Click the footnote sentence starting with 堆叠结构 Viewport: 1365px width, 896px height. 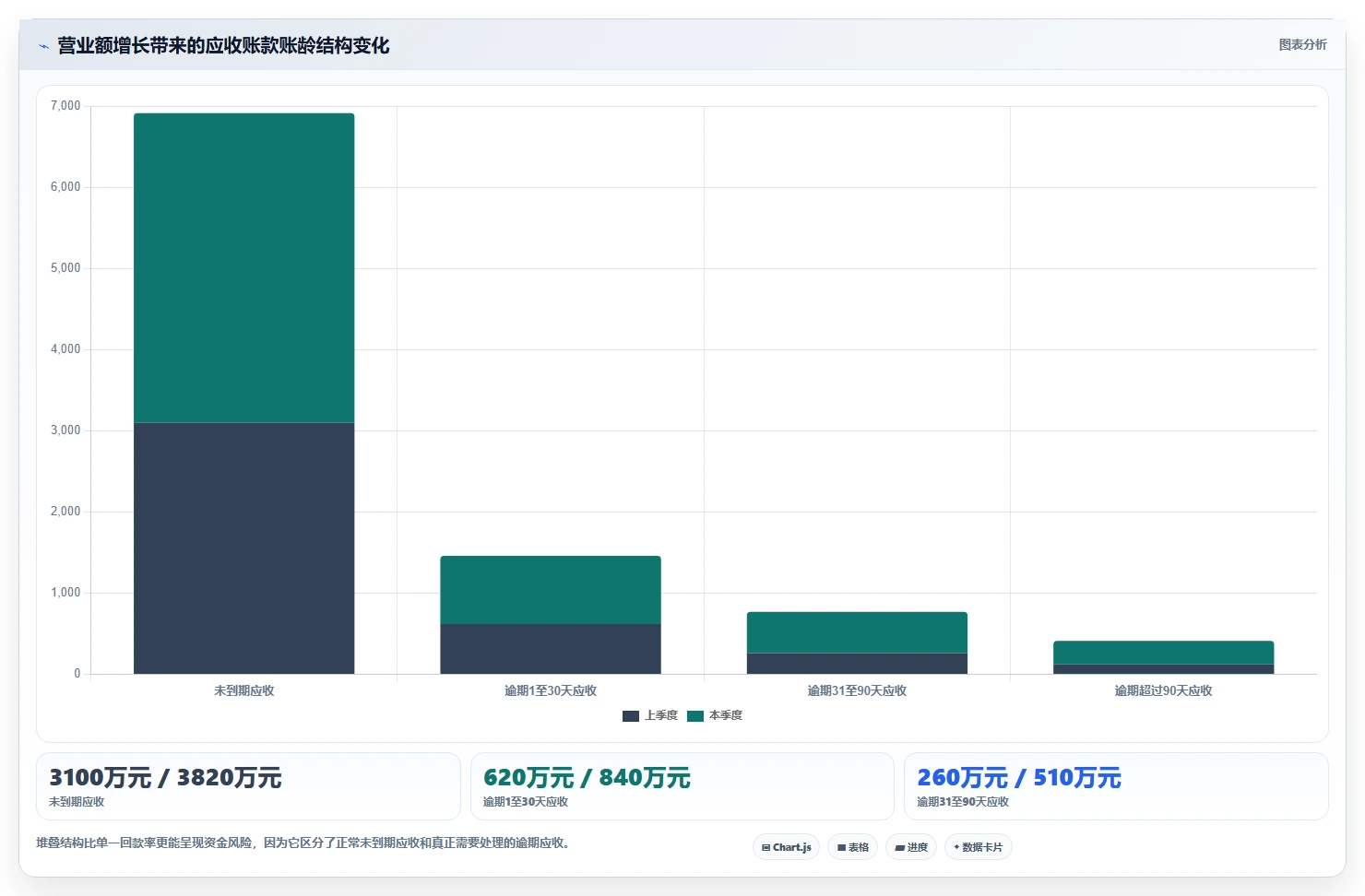point(303,843)
